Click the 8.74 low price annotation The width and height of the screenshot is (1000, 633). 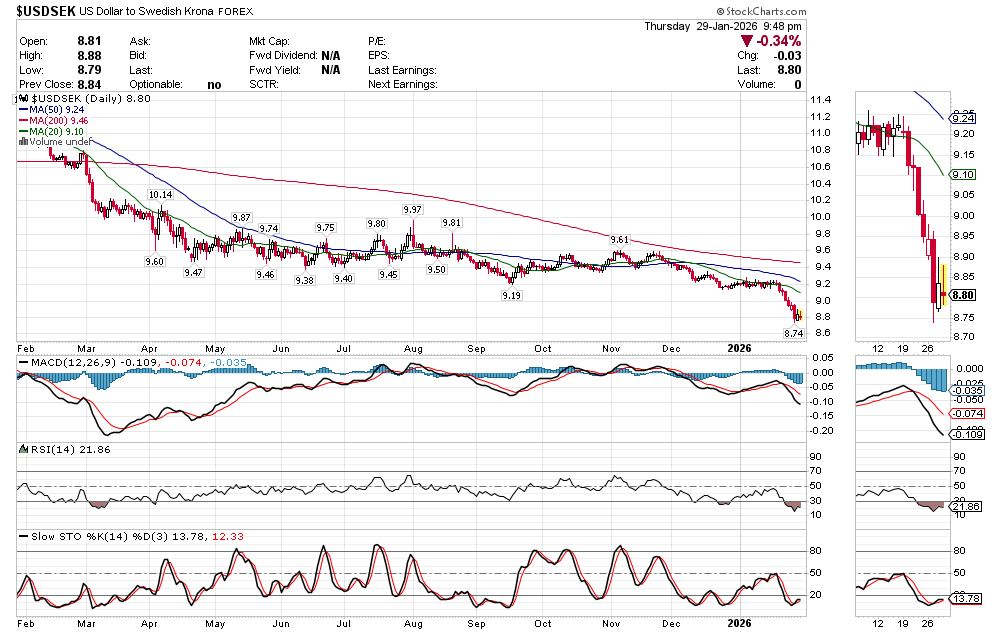click(x=793, y=332)
